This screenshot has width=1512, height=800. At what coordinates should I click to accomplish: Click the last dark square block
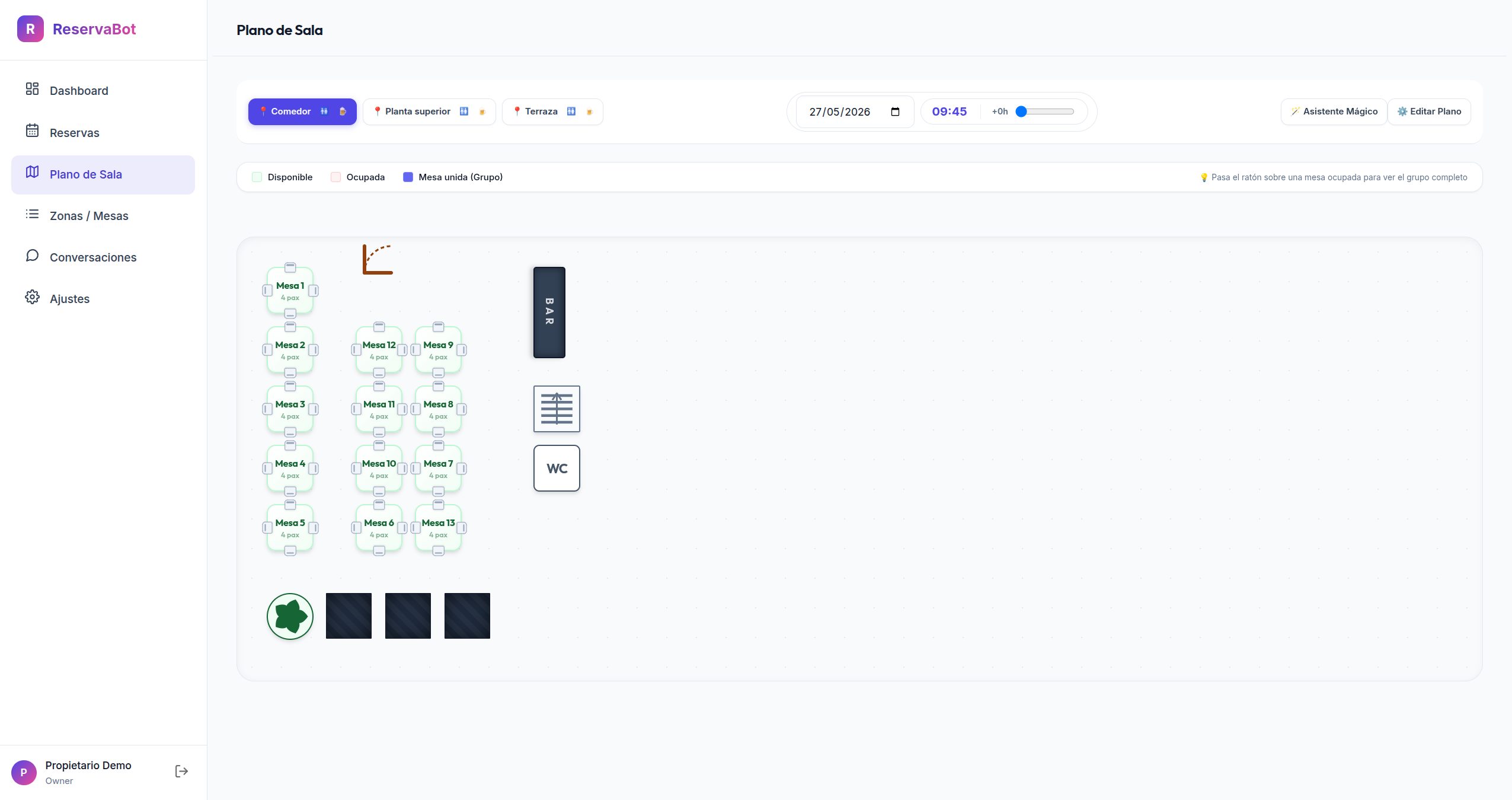pyautogui.click(x=467, y=616)
